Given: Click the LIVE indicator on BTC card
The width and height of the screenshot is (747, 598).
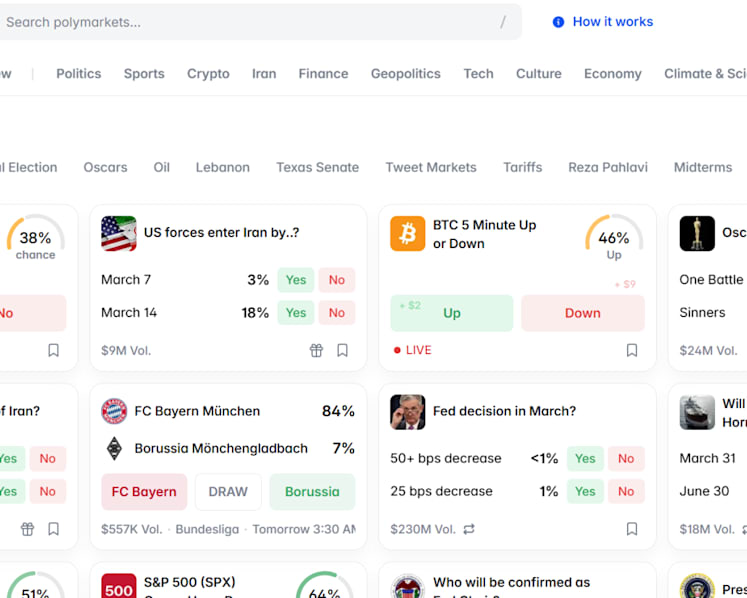Looking at the screenshot, I should click(413, 350).
